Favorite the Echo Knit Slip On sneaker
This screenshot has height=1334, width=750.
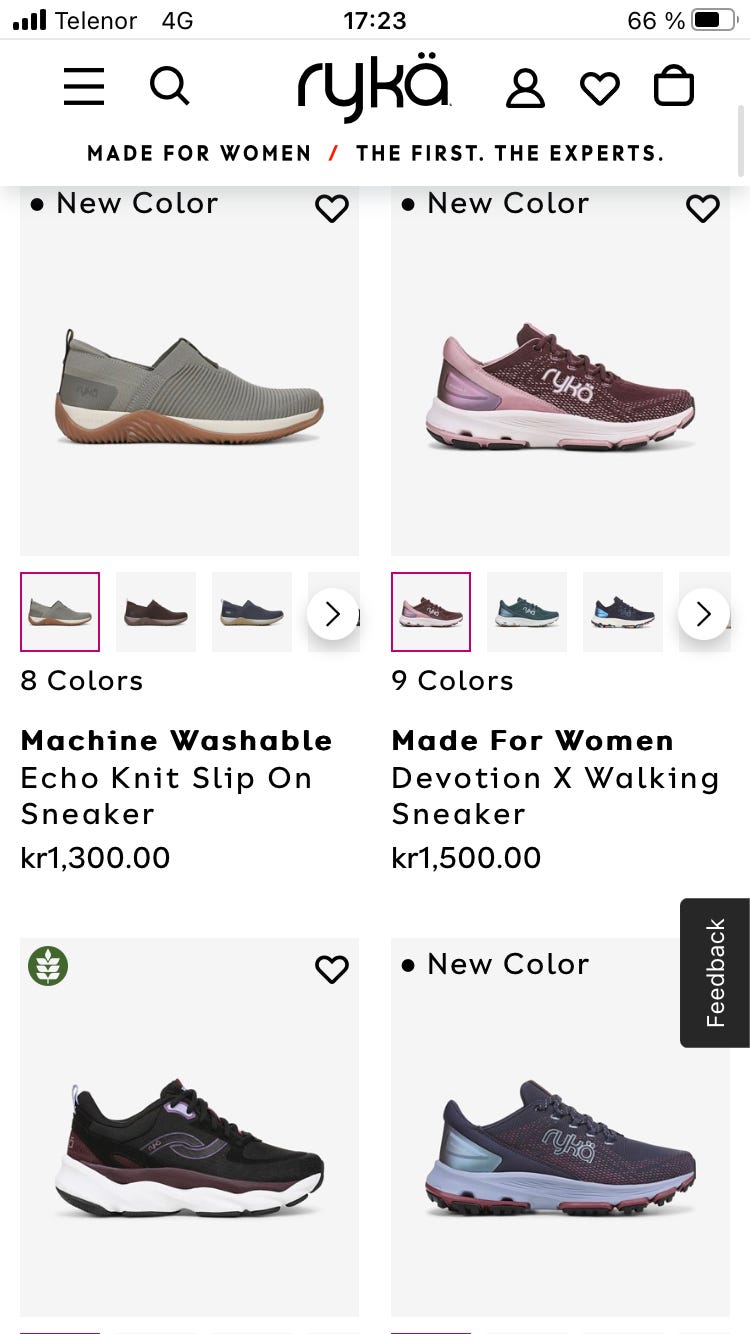[x=331, y=208]
